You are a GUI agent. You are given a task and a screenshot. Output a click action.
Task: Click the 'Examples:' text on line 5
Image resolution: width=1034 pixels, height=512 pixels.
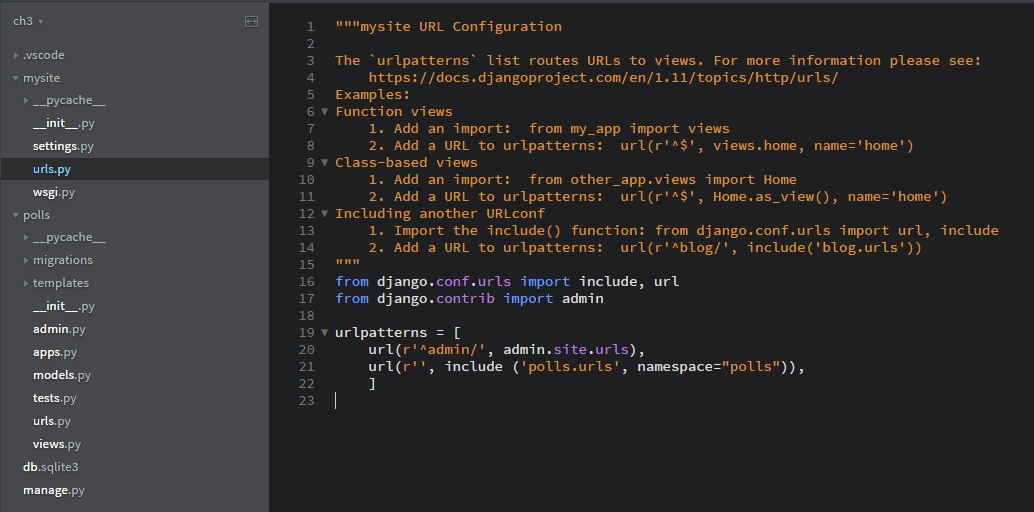(373, 94)
